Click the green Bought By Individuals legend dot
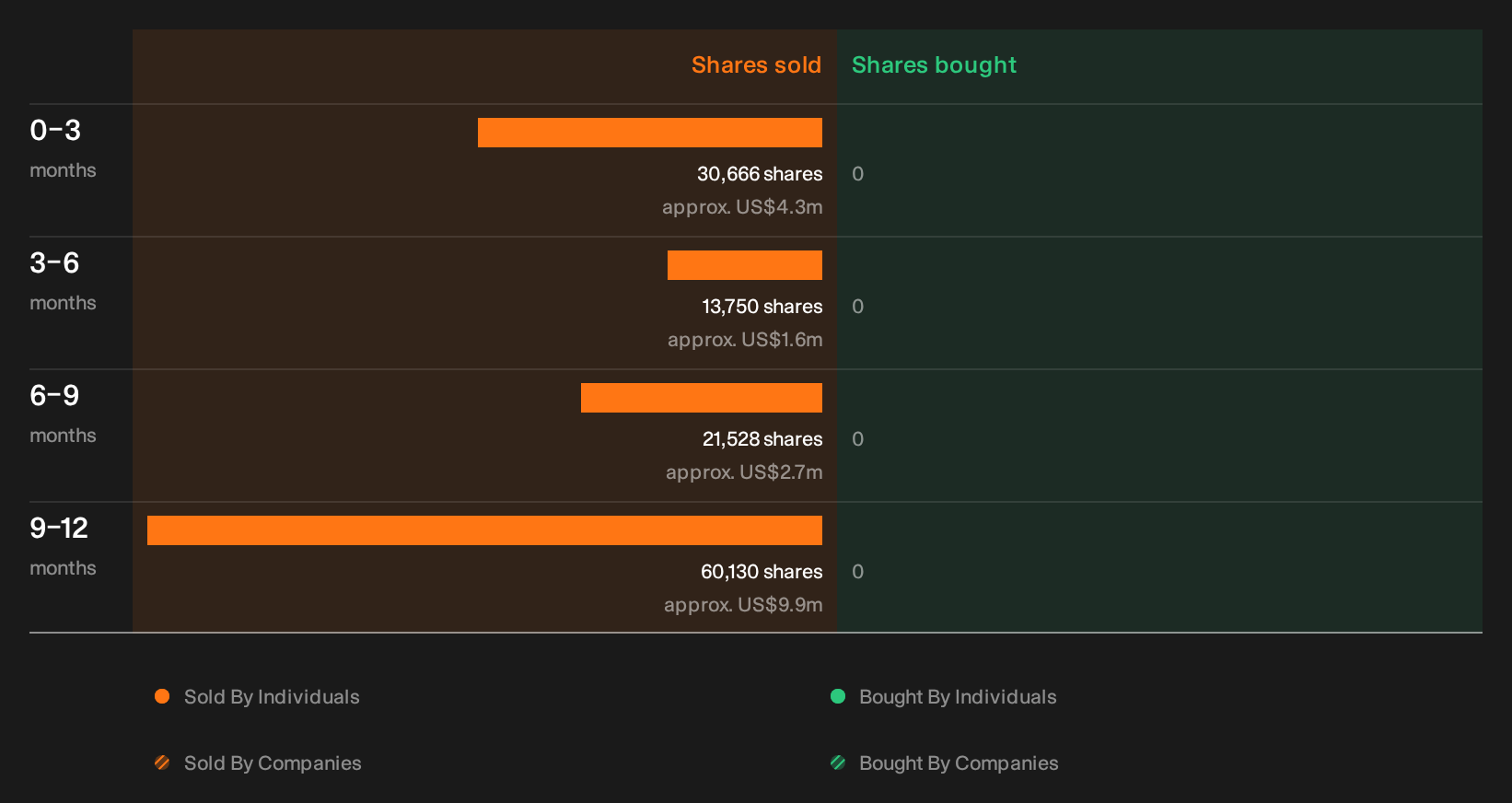 pos(838,696)
